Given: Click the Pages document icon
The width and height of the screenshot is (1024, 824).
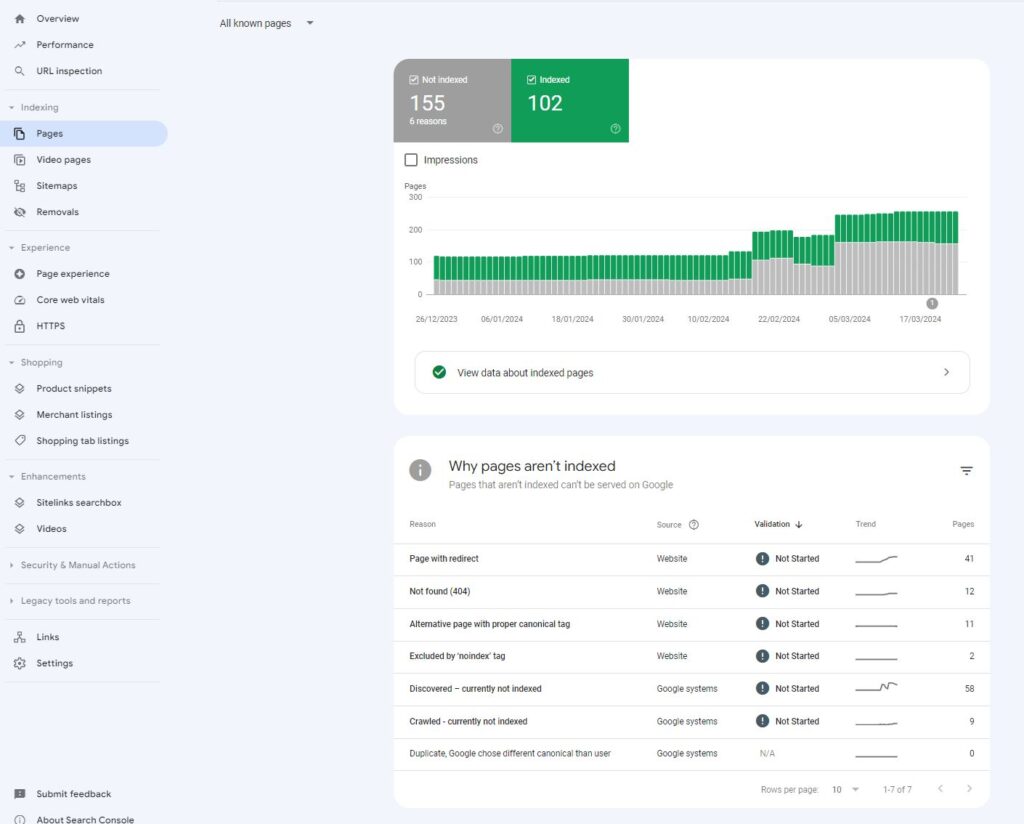Looking at the screenshot, I should (20, 134).
